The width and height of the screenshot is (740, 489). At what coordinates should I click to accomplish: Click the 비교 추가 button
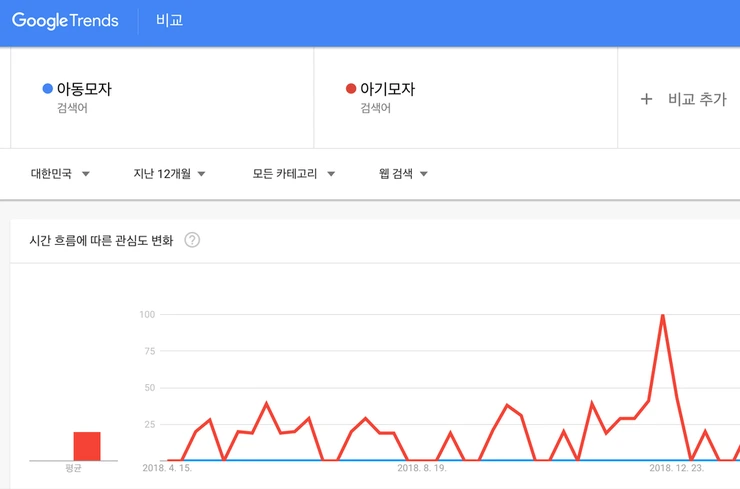coord(684,99)
